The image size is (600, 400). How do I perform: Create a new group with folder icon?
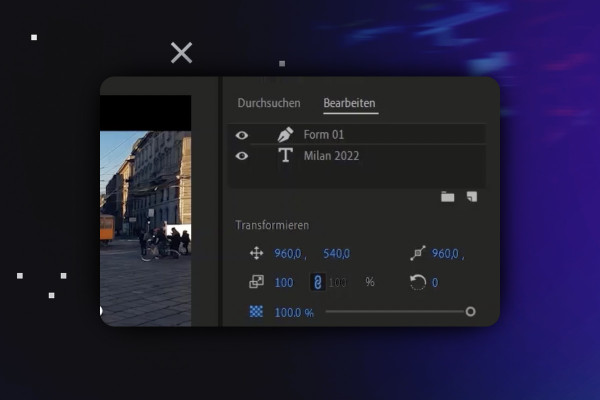pyautogui.click(x=447, y=197)
